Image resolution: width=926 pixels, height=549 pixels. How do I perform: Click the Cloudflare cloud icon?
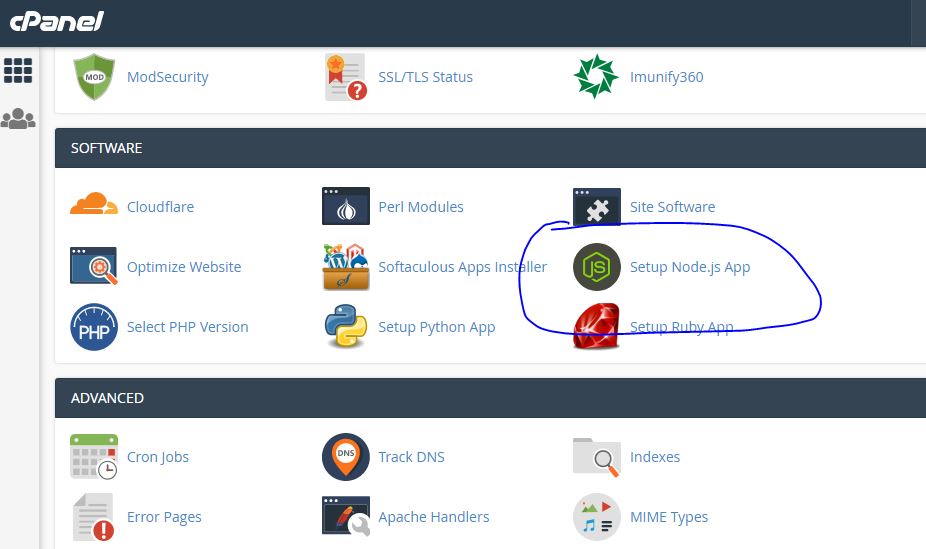pyautogui.click(x=94, y=204)
